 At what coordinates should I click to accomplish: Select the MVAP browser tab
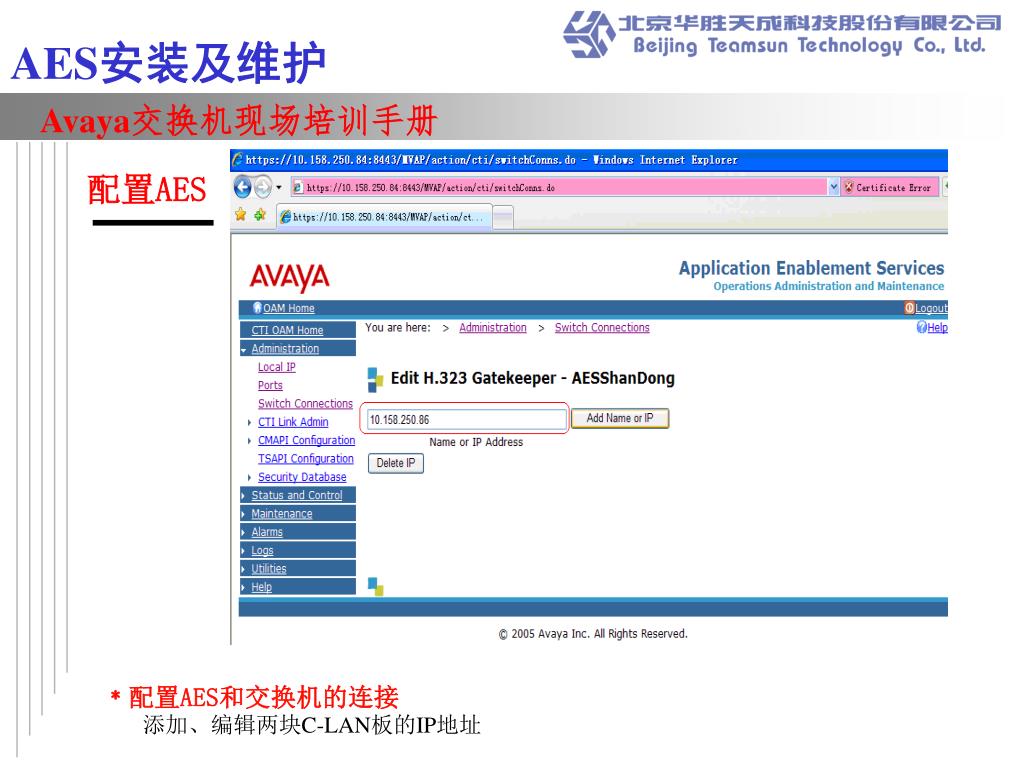(x=384, y=217)
